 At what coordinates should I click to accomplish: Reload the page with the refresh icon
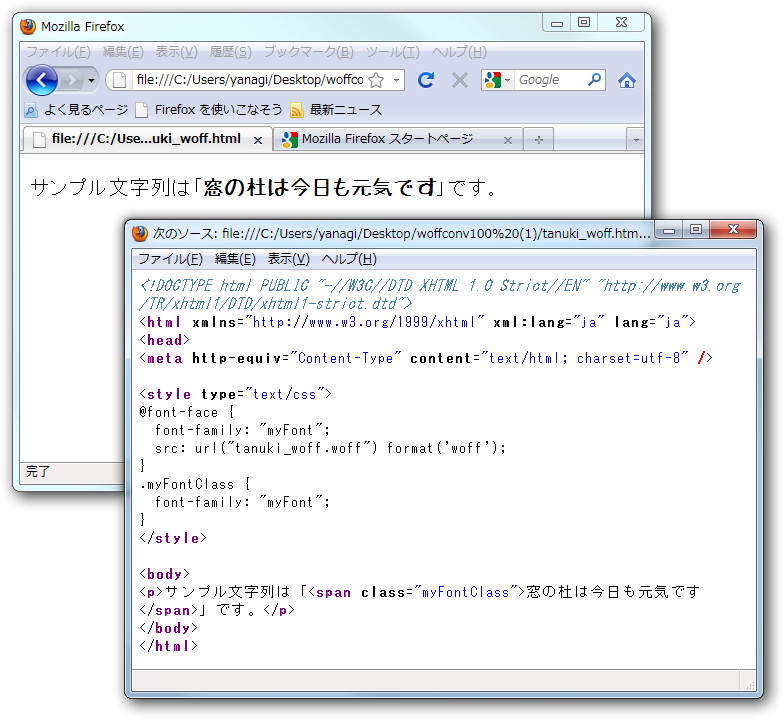click(x=426, y=80)
